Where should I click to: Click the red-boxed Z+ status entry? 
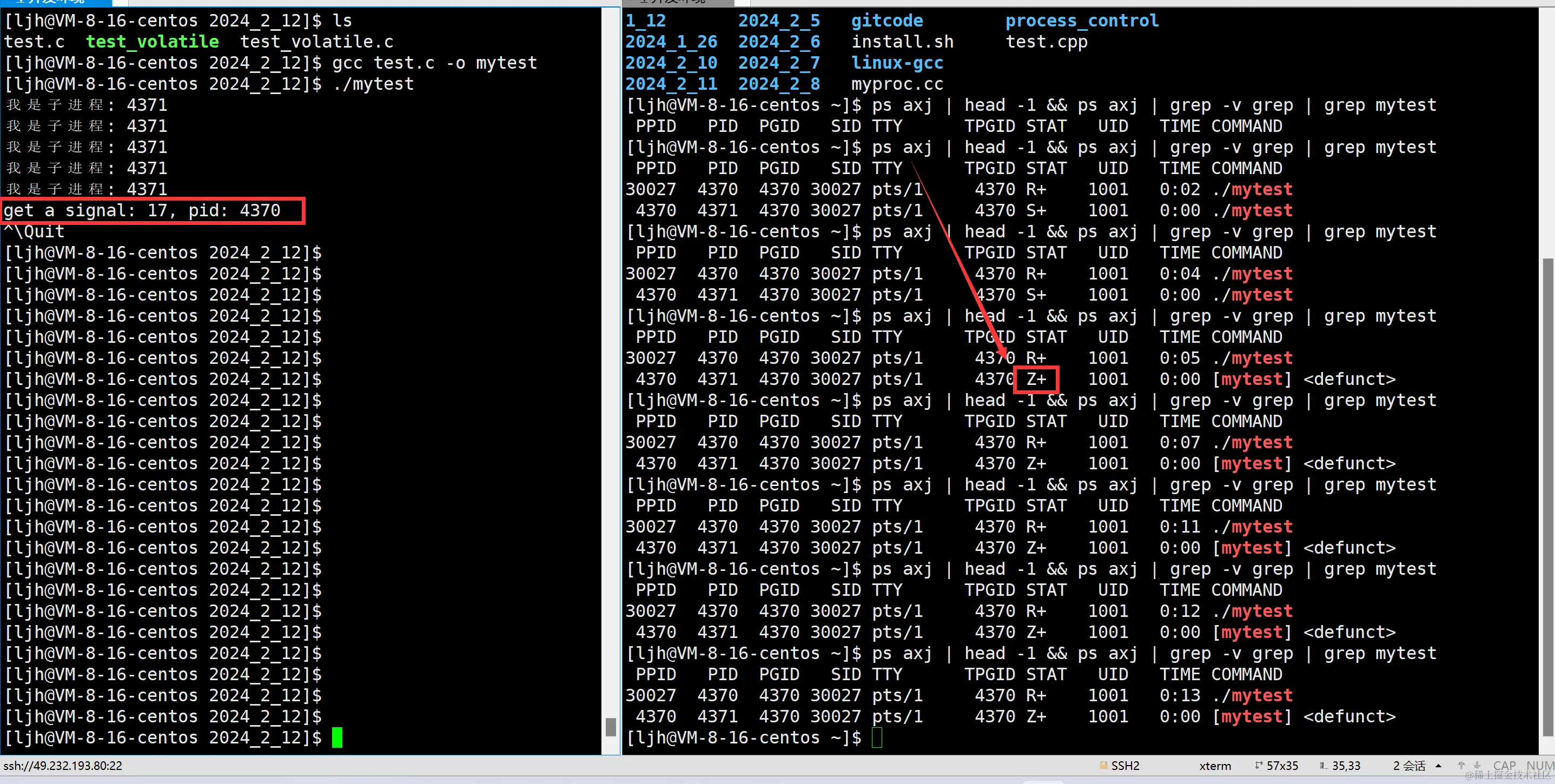tap(1036, 379)
